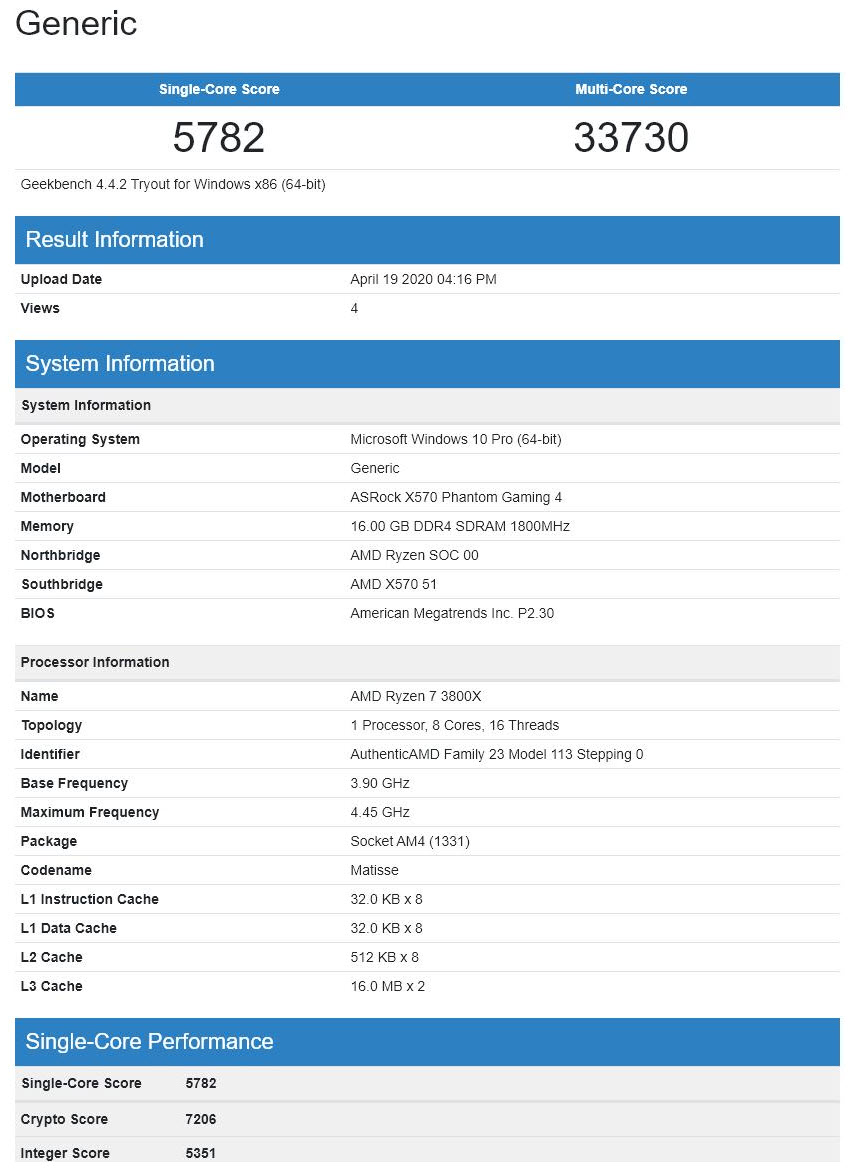852x1171 pixels.
Task: Click the Northbridge label
Action: 60,556
